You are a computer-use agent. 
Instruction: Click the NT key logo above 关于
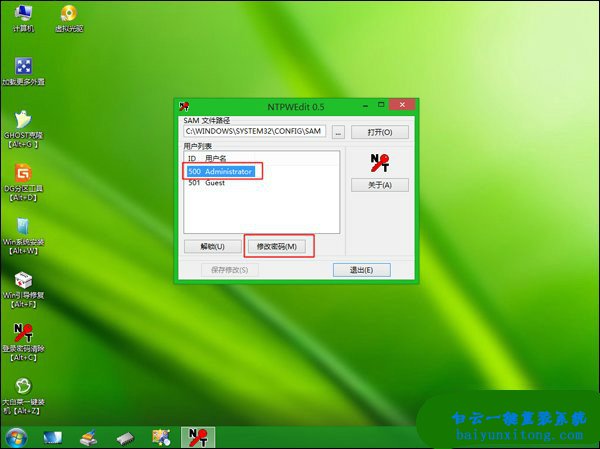380,163
